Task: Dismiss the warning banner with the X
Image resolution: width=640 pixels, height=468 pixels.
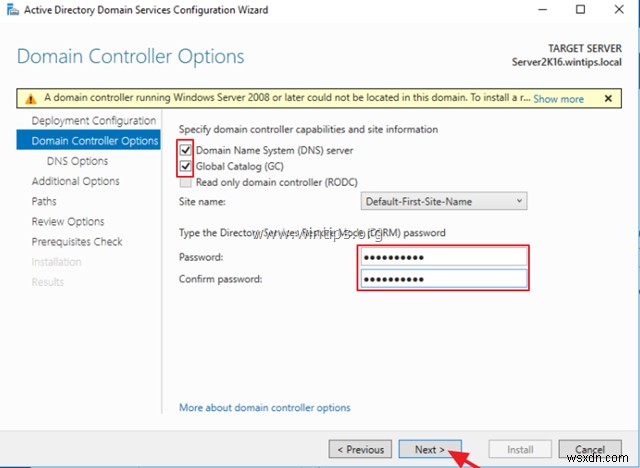Action: pos(608,98)
